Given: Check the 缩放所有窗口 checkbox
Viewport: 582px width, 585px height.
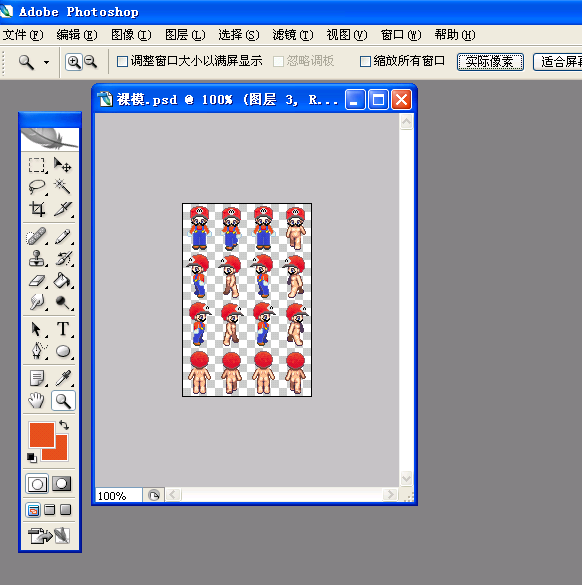Looking at the screenshot, I should pos(365,62).
